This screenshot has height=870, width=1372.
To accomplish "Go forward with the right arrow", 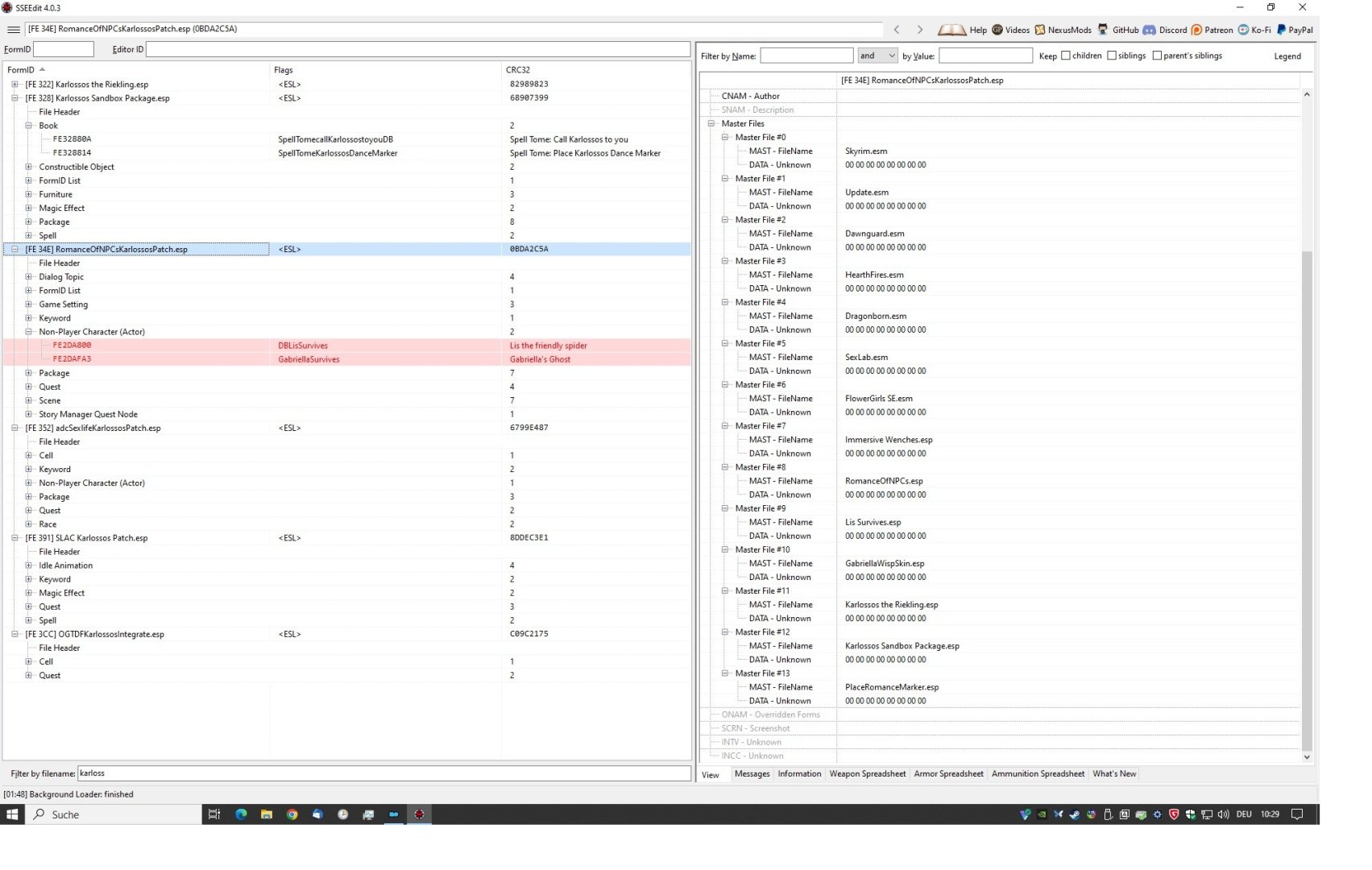I will tap(919, 30).
